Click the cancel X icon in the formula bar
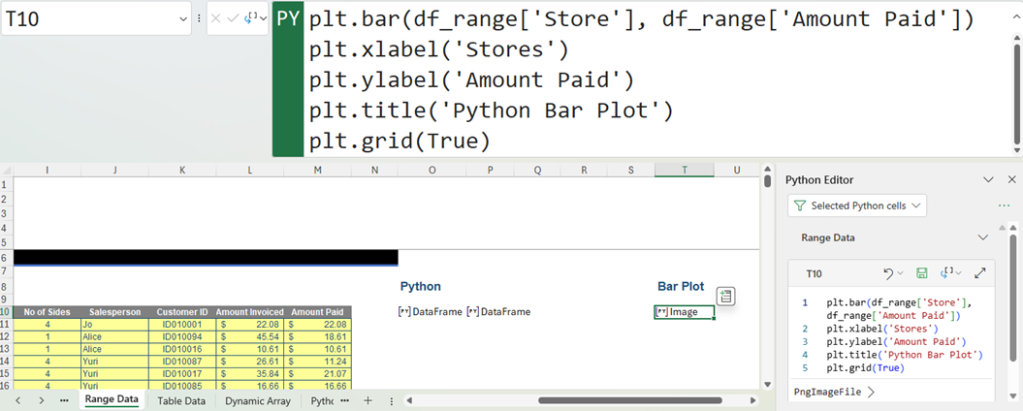The image size is (1023, 411). (x=216, y=19)
